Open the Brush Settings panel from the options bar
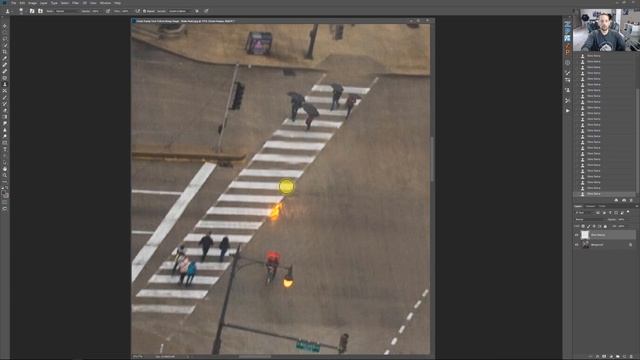 coord(32,11)
